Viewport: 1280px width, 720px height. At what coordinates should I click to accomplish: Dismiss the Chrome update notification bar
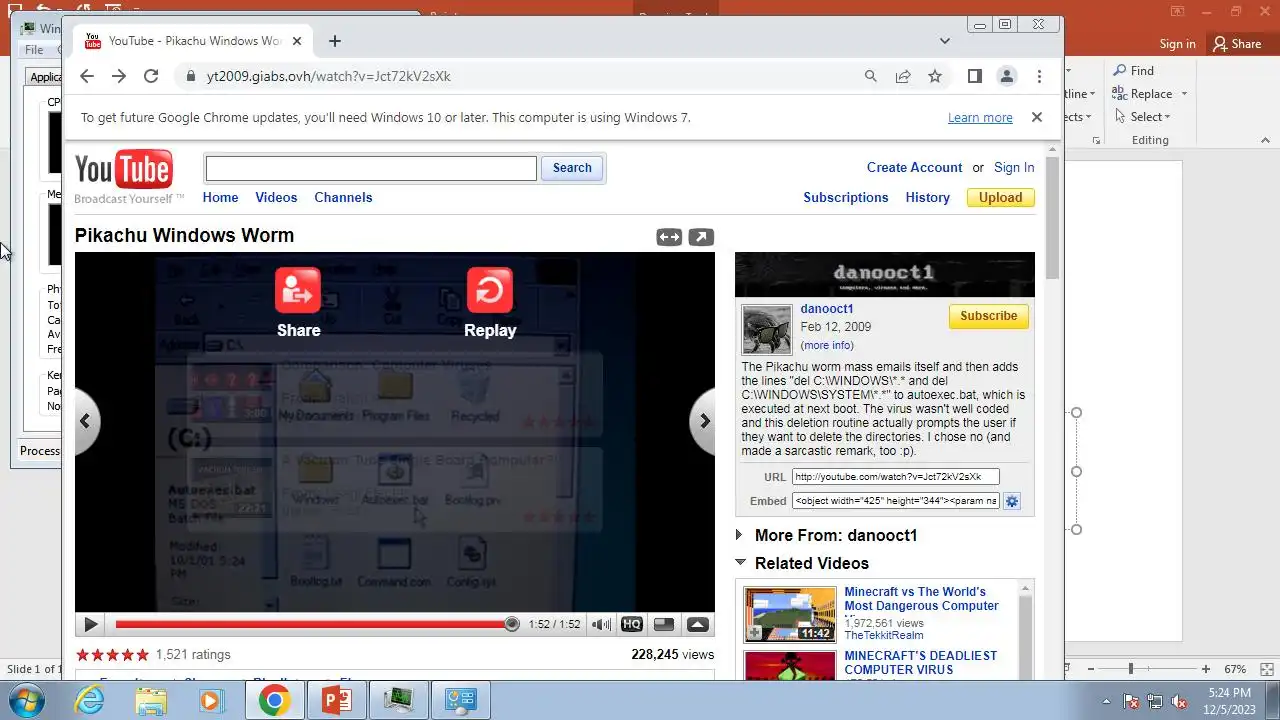tap(1037, 117)
